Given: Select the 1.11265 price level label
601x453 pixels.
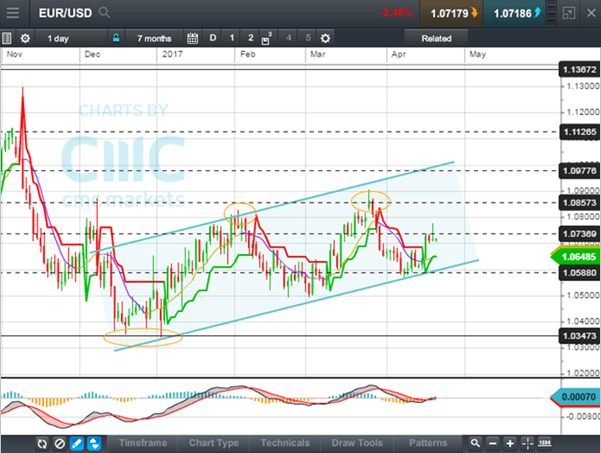Looking at the screenshot, I should pos(580,132).
